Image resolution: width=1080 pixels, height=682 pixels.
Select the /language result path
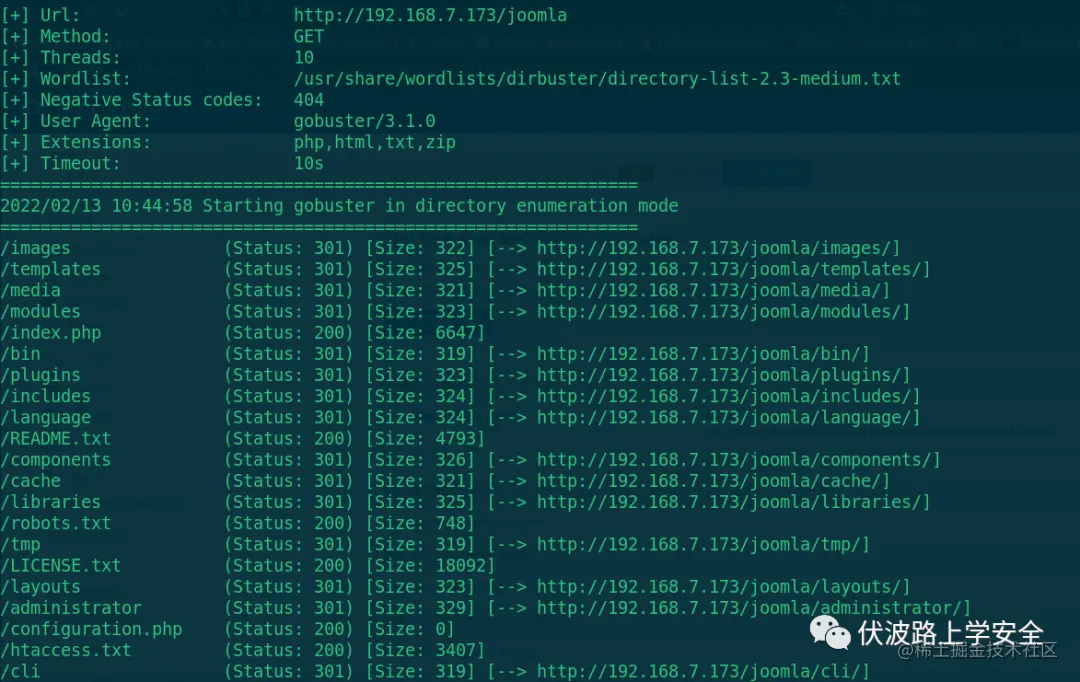[x=45, y=417]
